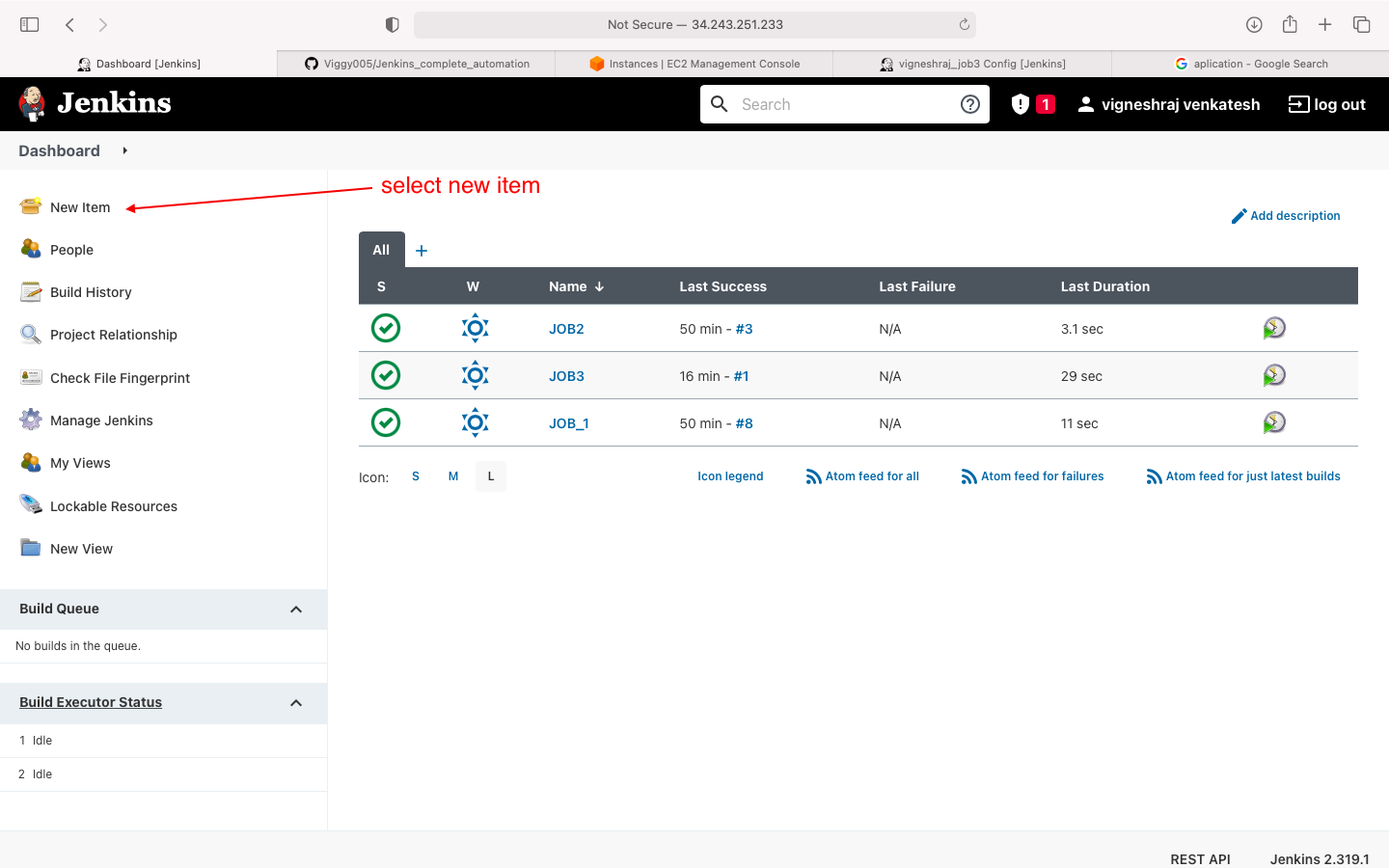Click the Check File Fingerprint icon
The width and height of the screenshot is (1389, 868).
coord(31,377)
